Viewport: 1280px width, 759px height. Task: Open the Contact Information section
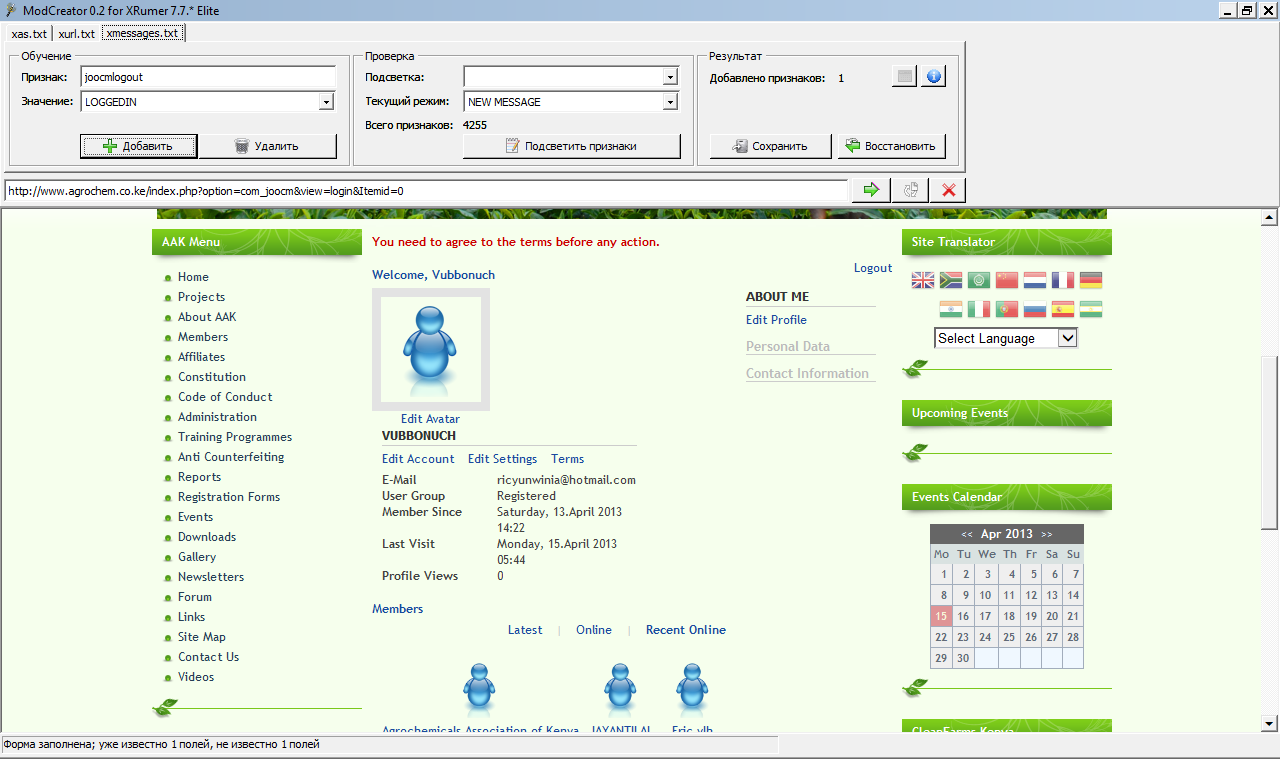(807, 374)
